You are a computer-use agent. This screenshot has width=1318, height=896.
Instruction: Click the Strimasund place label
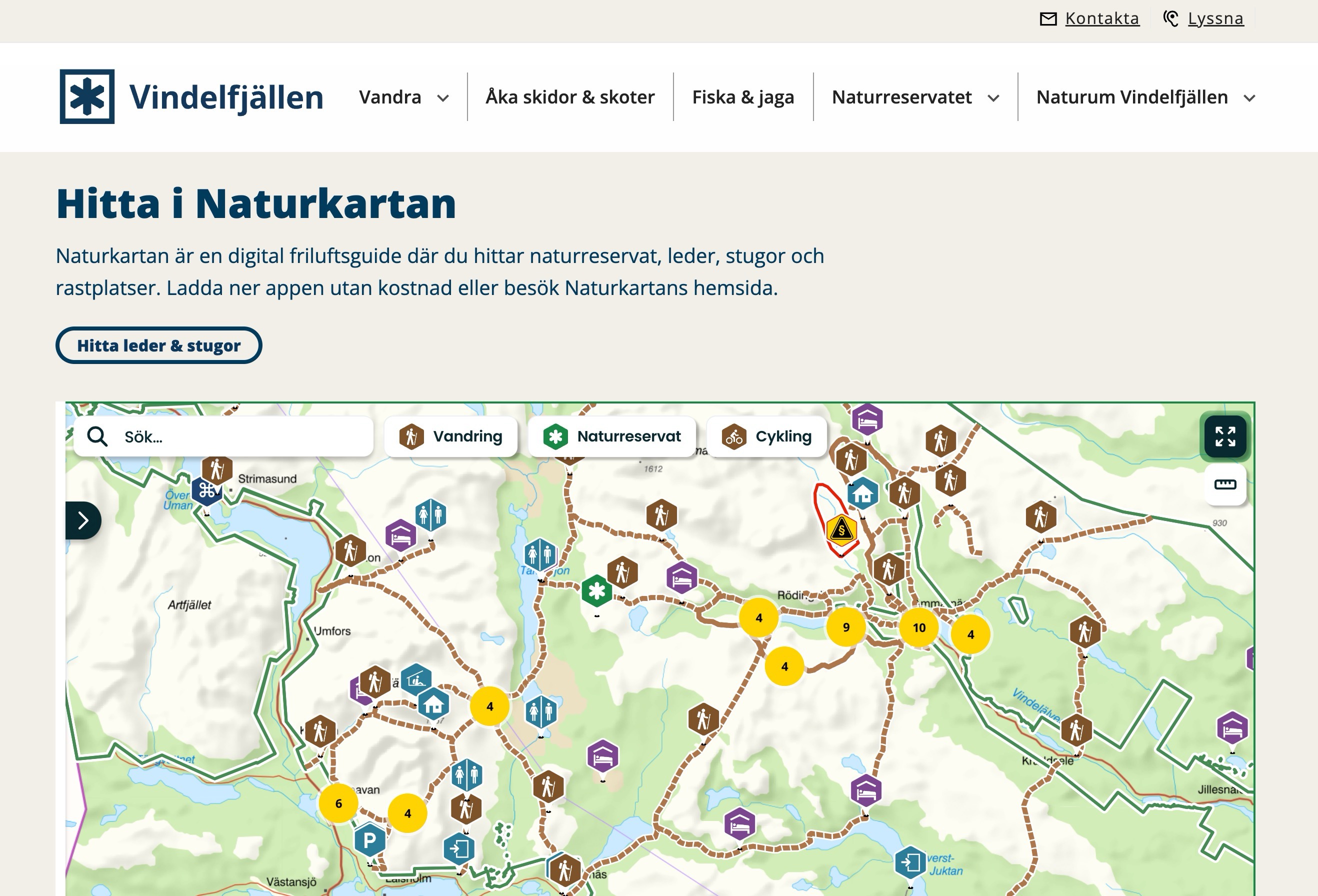[267, 478]
